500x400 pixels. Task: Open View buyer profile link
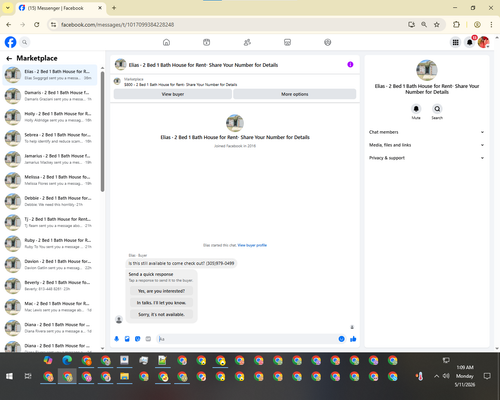[252, 245]
